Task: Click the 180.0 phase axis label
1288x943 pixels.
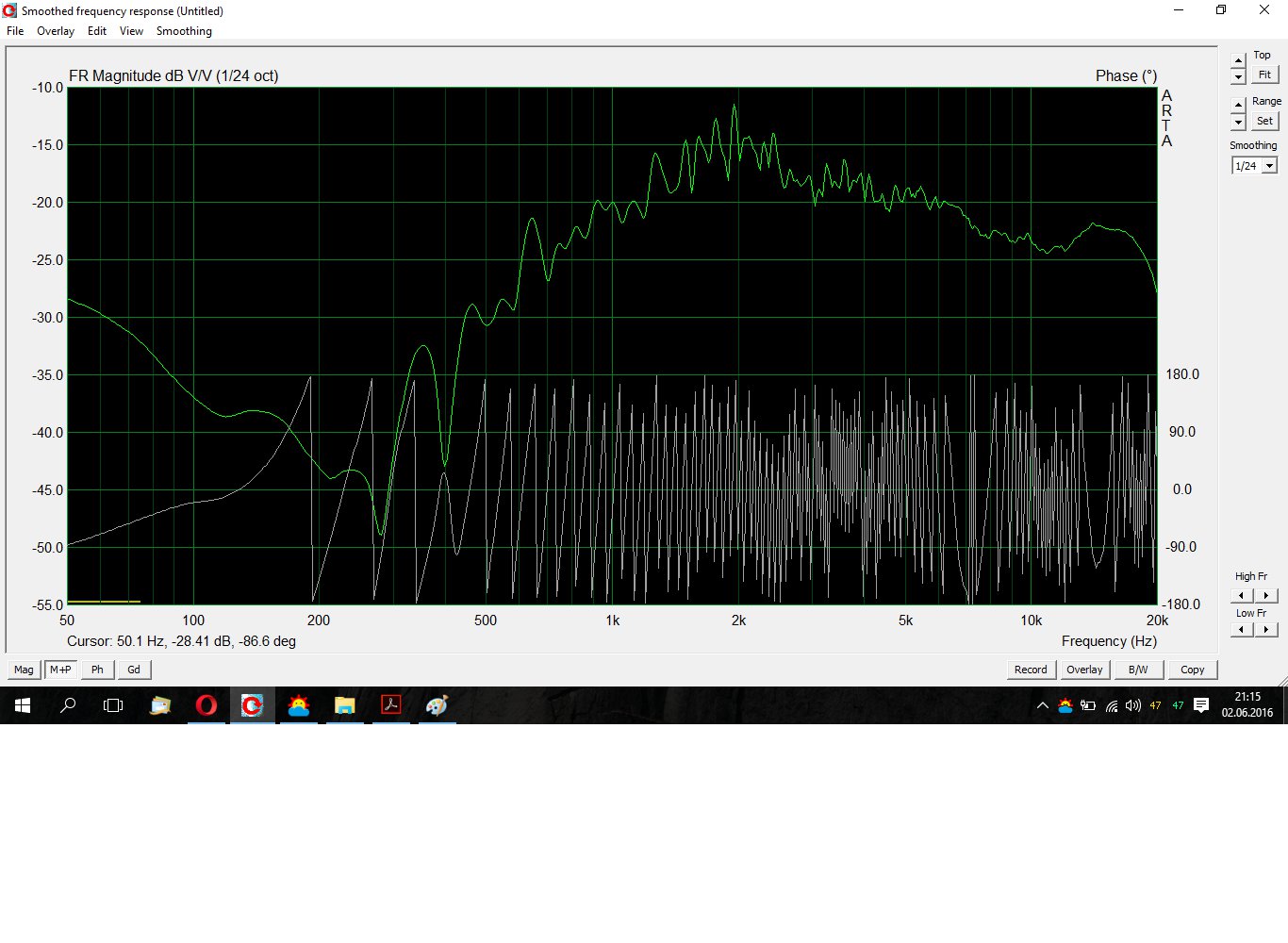Action: [1182, 374]
